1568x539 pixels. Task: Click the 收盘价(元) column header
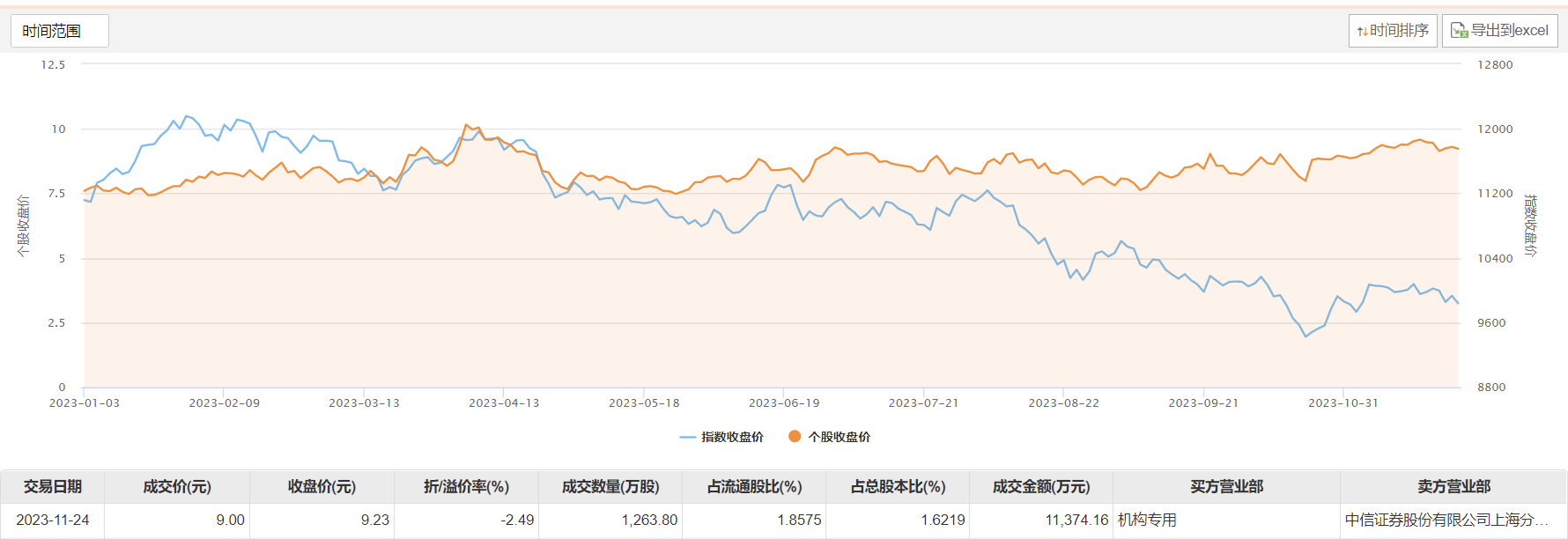322,487
